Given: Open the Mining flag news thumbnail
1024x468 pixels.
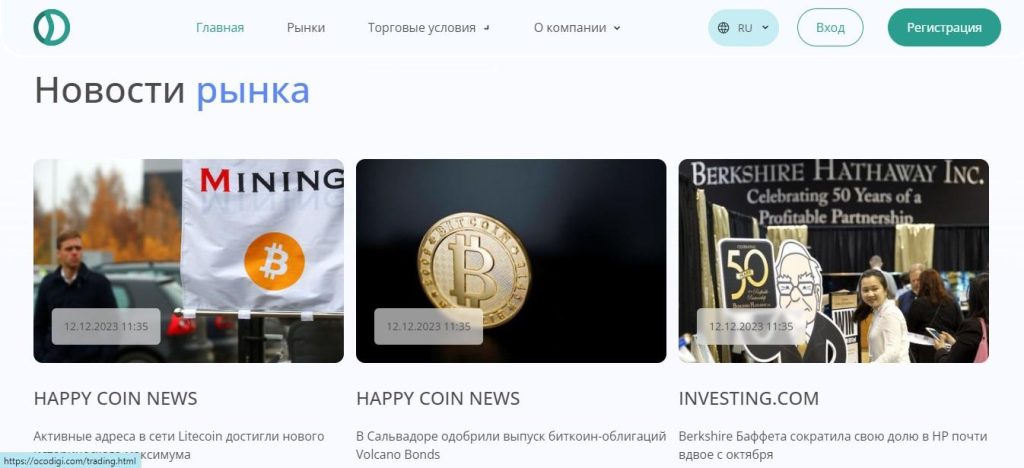Looking at the screenshot, I should pyautogui.click(x=188, y=260).
